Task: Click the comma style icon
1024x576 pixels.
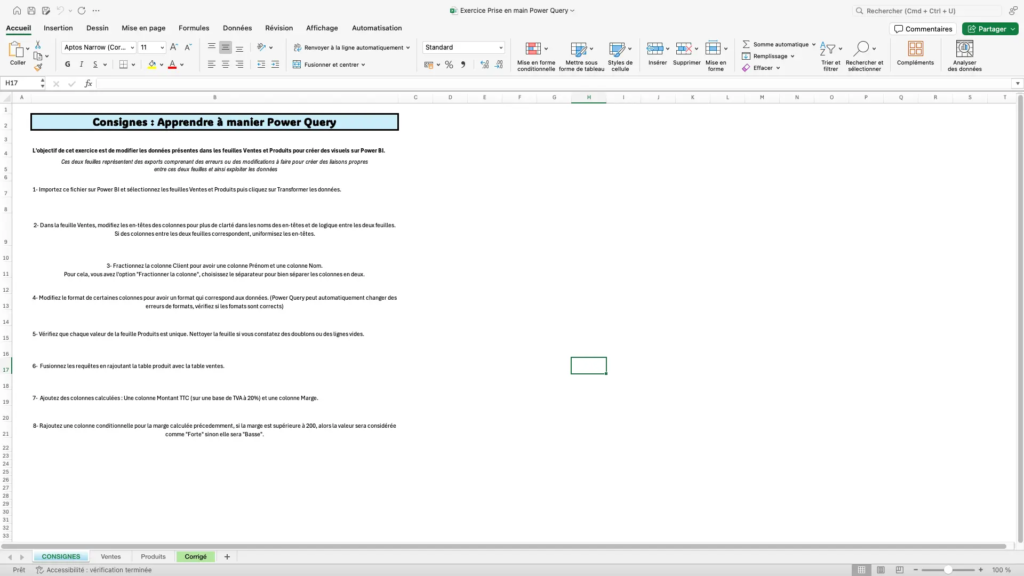Action: pos(463,65)
